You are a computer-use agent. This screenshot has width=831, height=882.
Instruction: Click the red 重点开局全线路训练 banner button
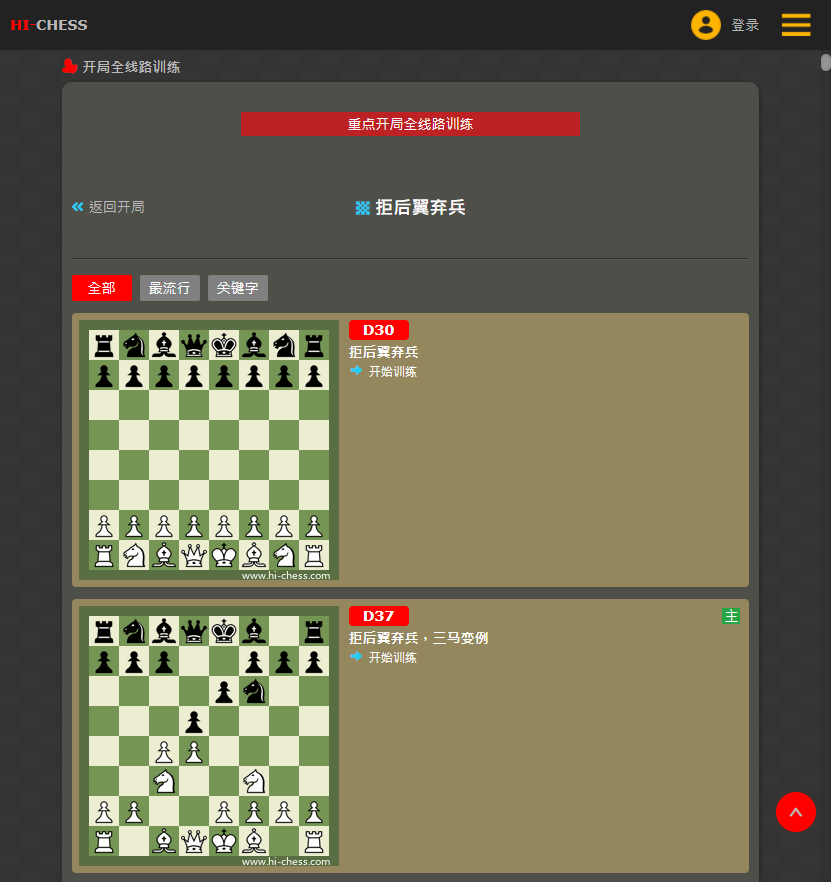click(x=410, y=124)
